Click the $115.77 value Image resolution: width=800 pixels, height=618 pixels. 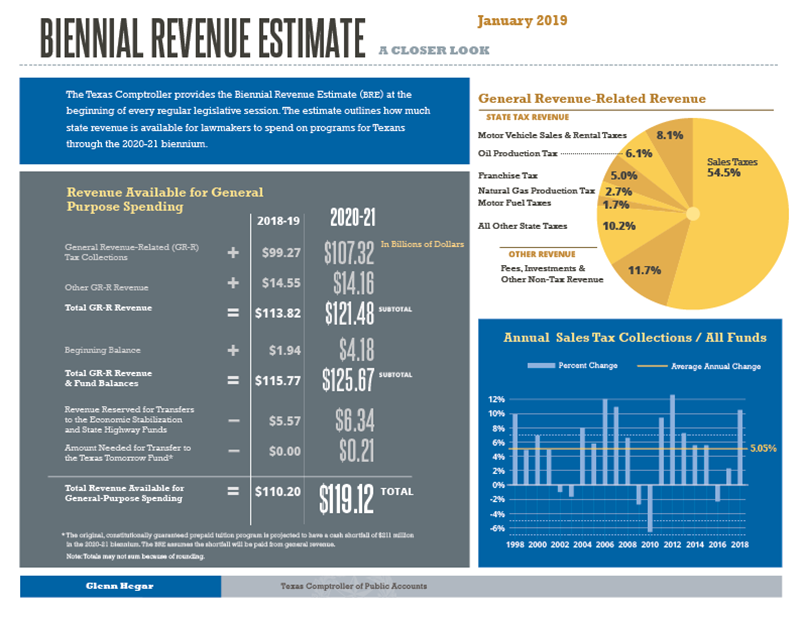click(x=278, y=381)
